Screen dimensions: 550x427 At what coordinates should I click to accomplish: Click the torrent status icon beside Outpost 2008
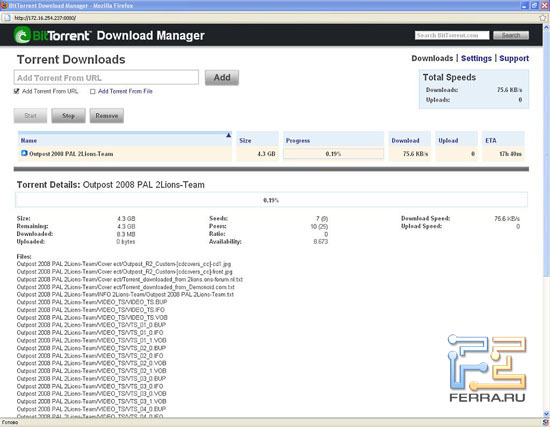pyautogui.click(x=24, y=153)
